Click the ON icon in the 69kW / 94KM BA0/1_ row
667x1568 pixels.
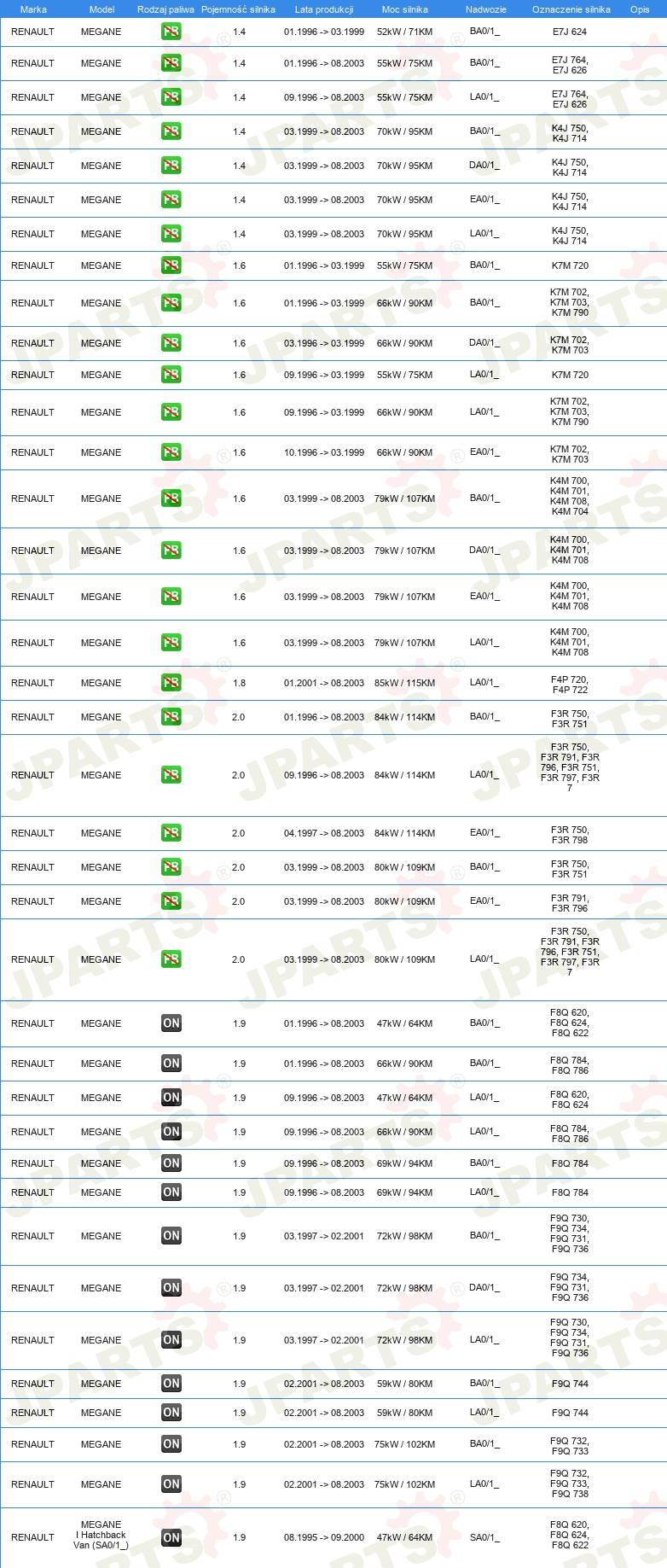(171, 1163)
